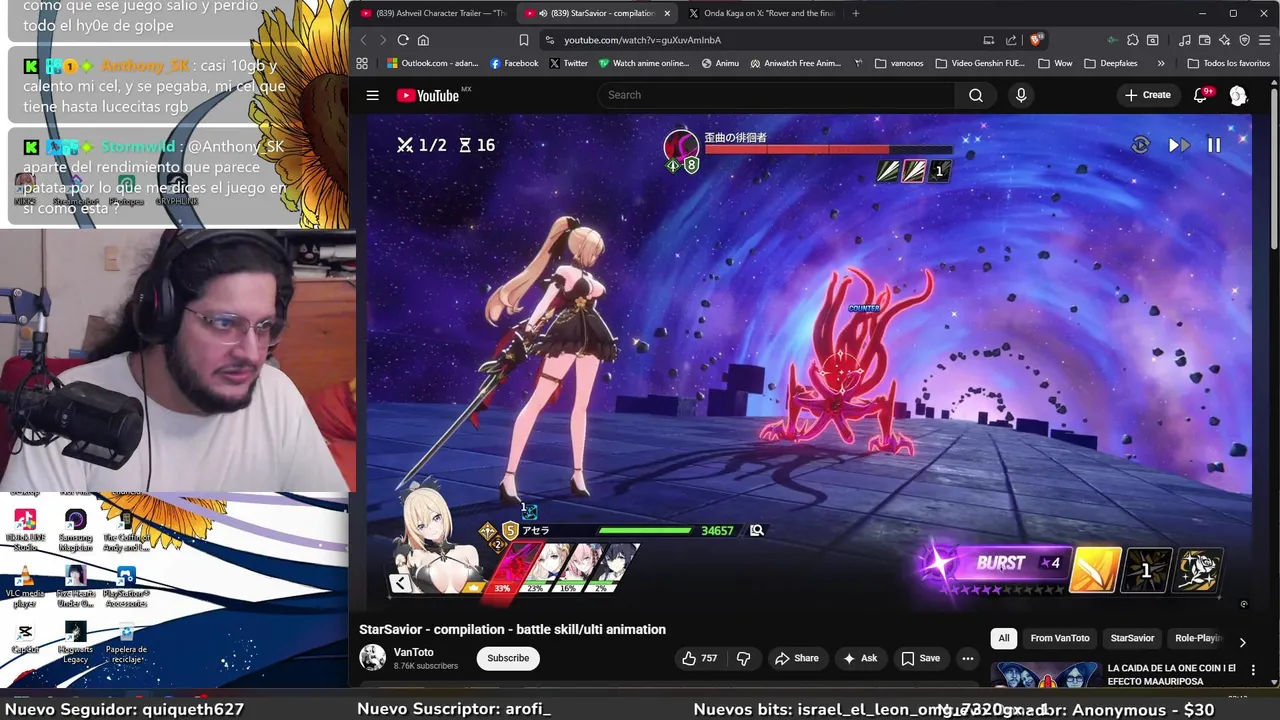Switch to the Onda Kaga on X tab
The height and width of the screenshot is (720, 1280).
762,13
